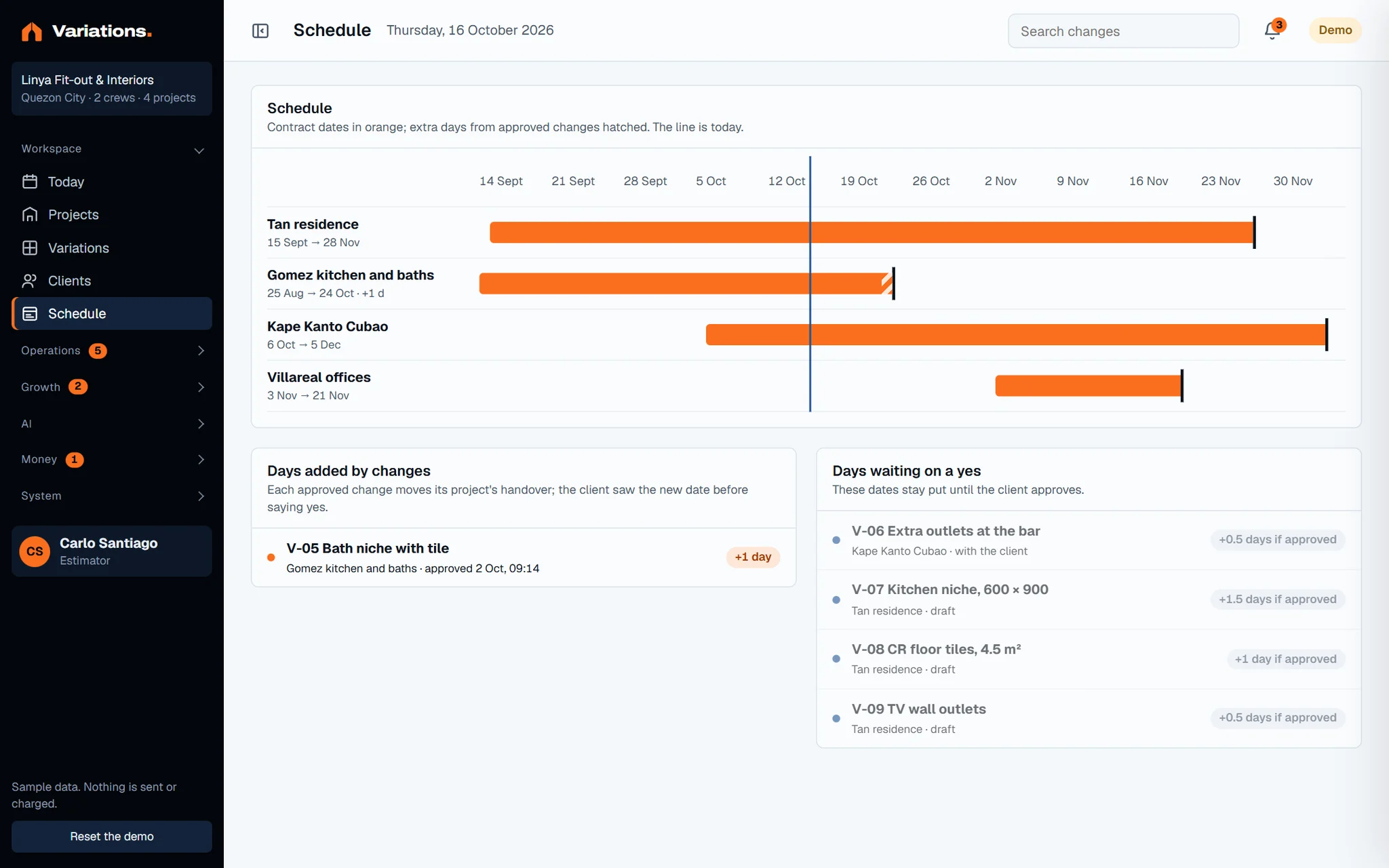The width and height of the screenshot is (1389, 868).
Task: Collapse the Workspace section chevron
Action: tap(199, 150)
